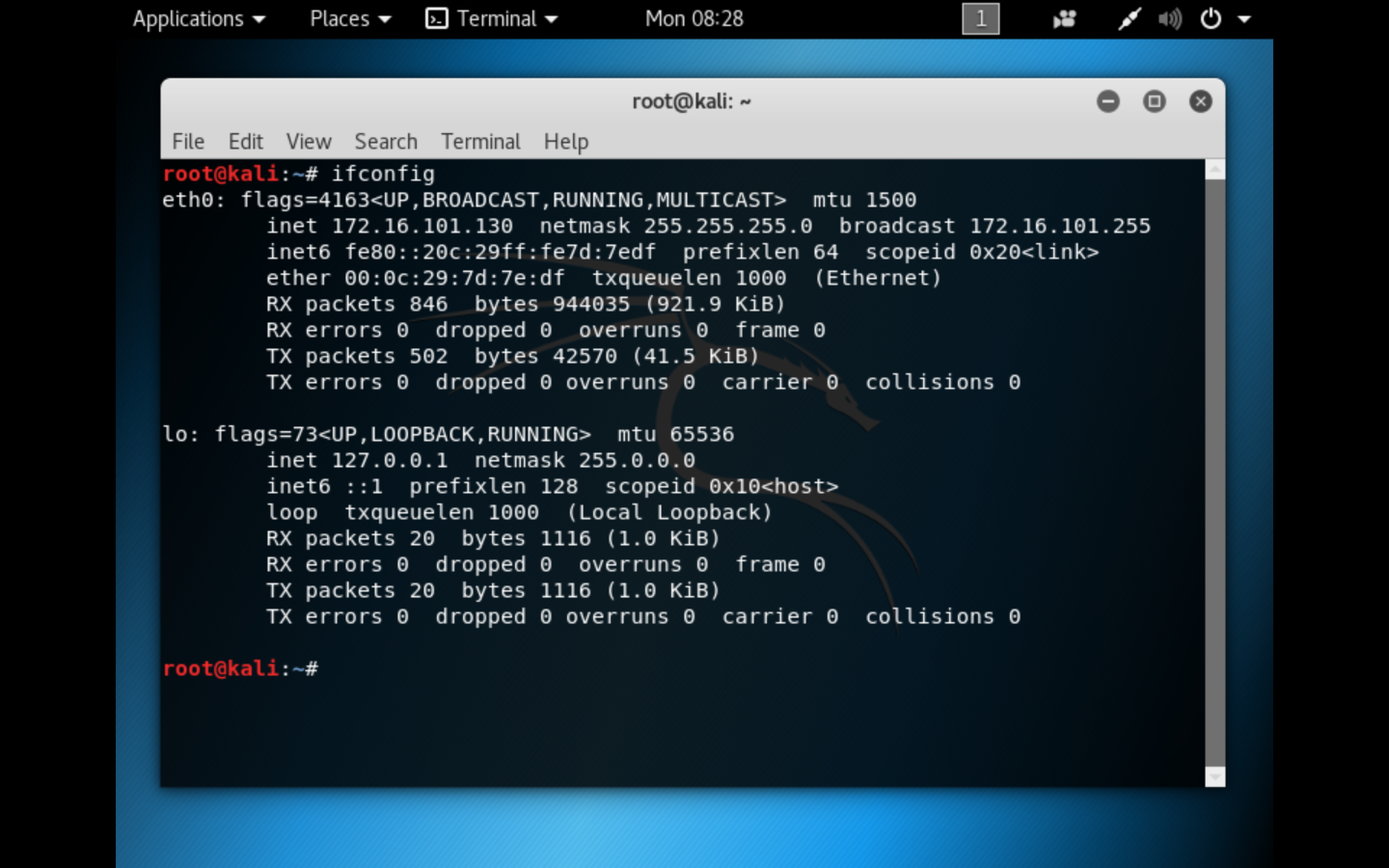Click 'scopeid 0x10<host>' text
This screenshot has height=868, width=1389.
[x=722, y=486]
